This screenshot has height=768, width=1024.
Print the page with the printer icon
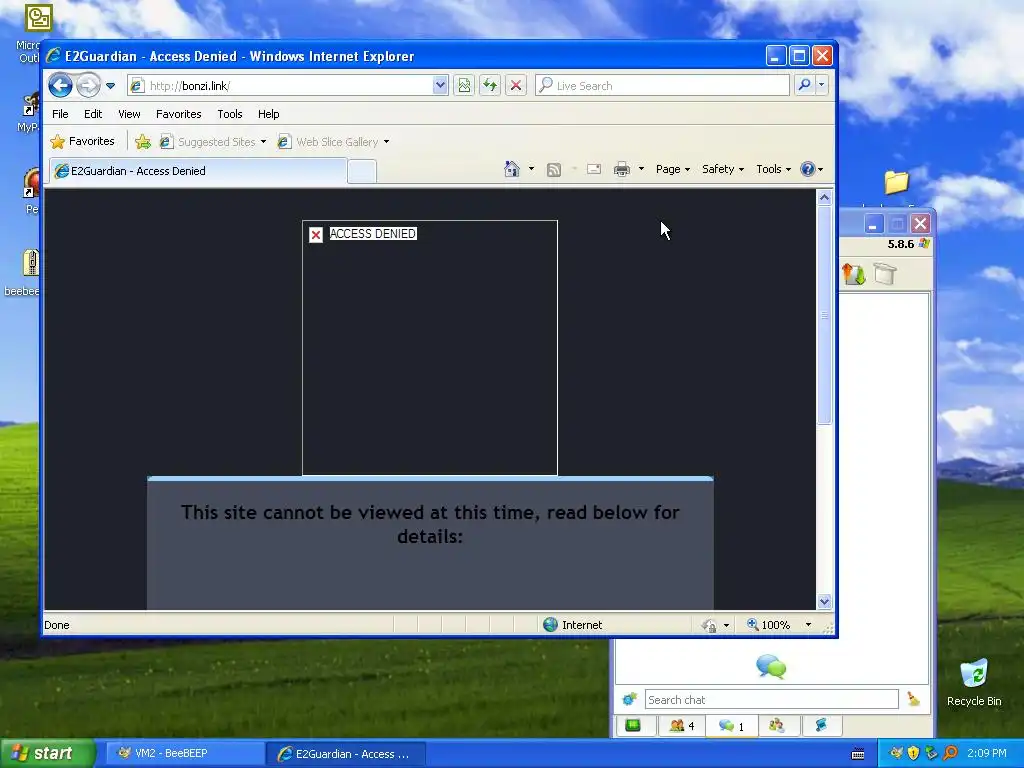[x=622, y=170]
